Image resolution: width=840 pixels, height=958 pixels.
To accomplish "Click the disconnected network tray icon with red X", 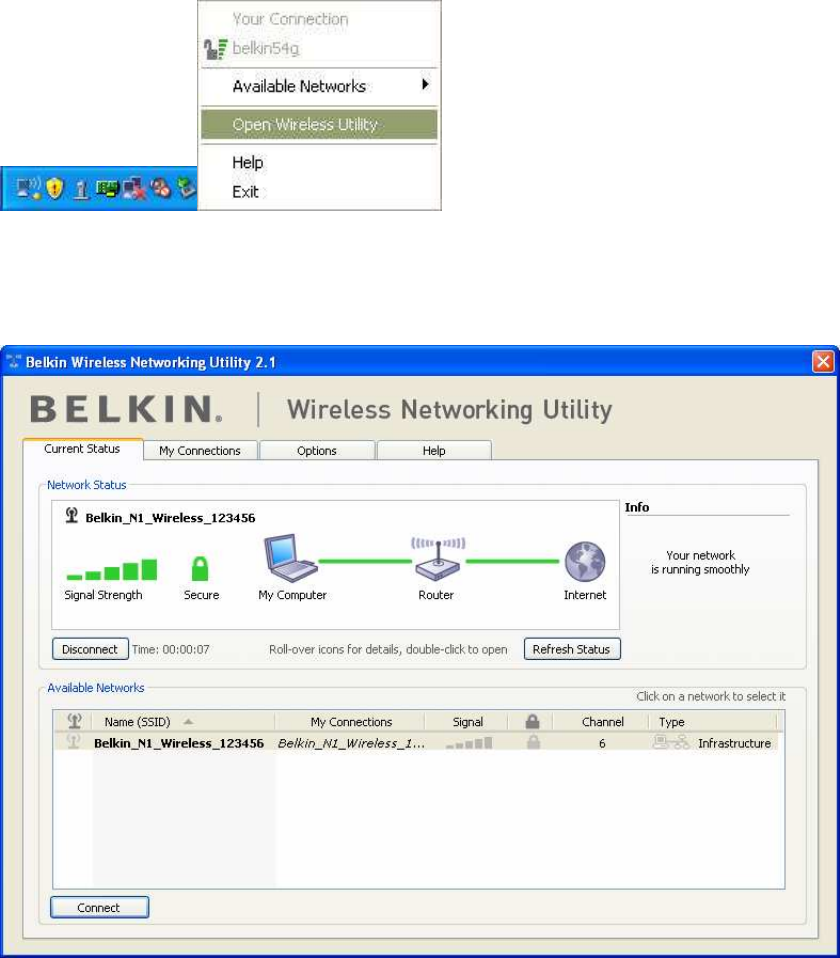I will coord(134,189).
